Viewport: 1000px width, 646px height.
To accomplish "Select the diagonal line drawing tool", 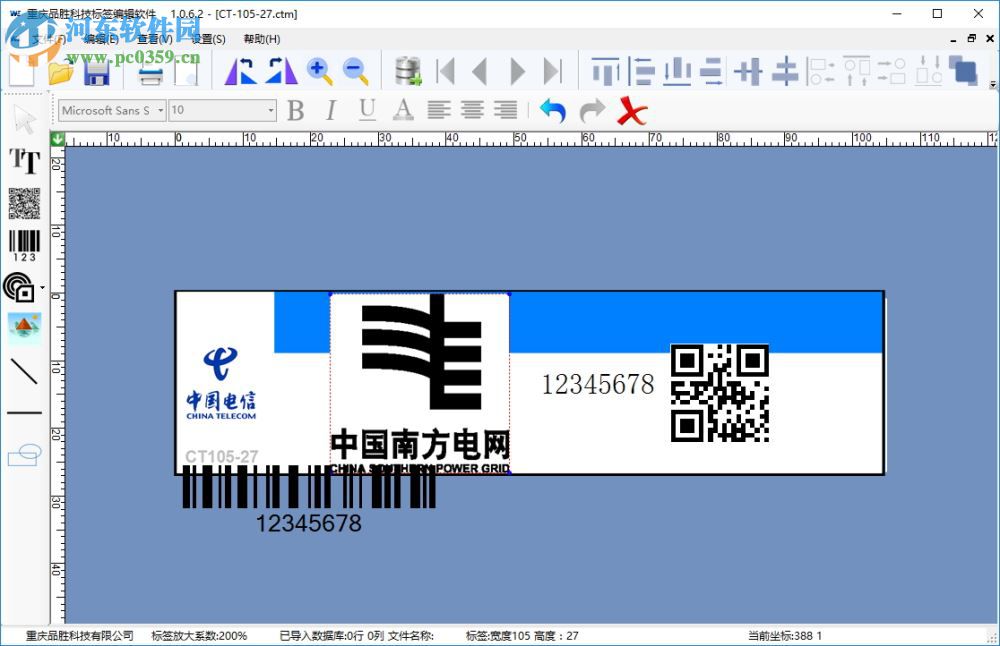I will point(24,373).
